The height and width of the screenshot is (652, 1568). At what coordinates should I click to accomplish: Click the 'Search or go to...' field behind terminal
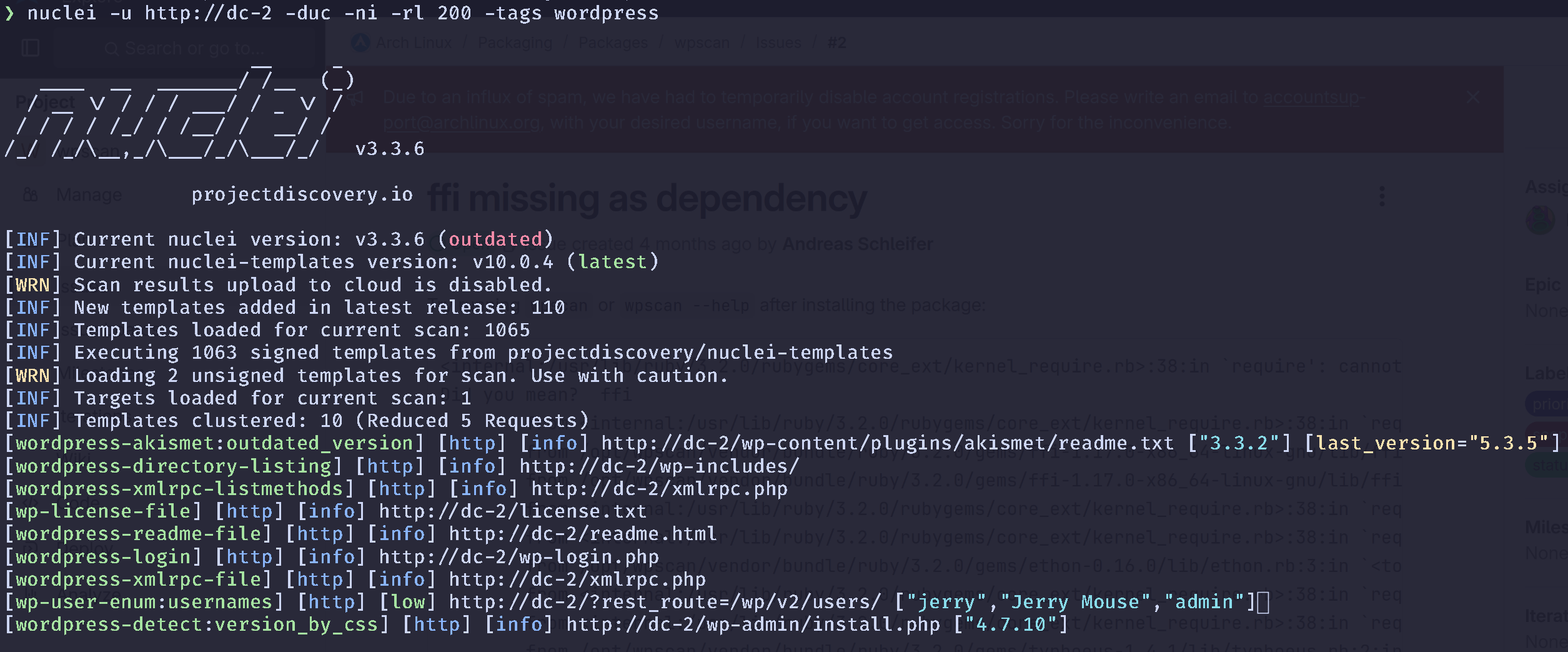188,48
